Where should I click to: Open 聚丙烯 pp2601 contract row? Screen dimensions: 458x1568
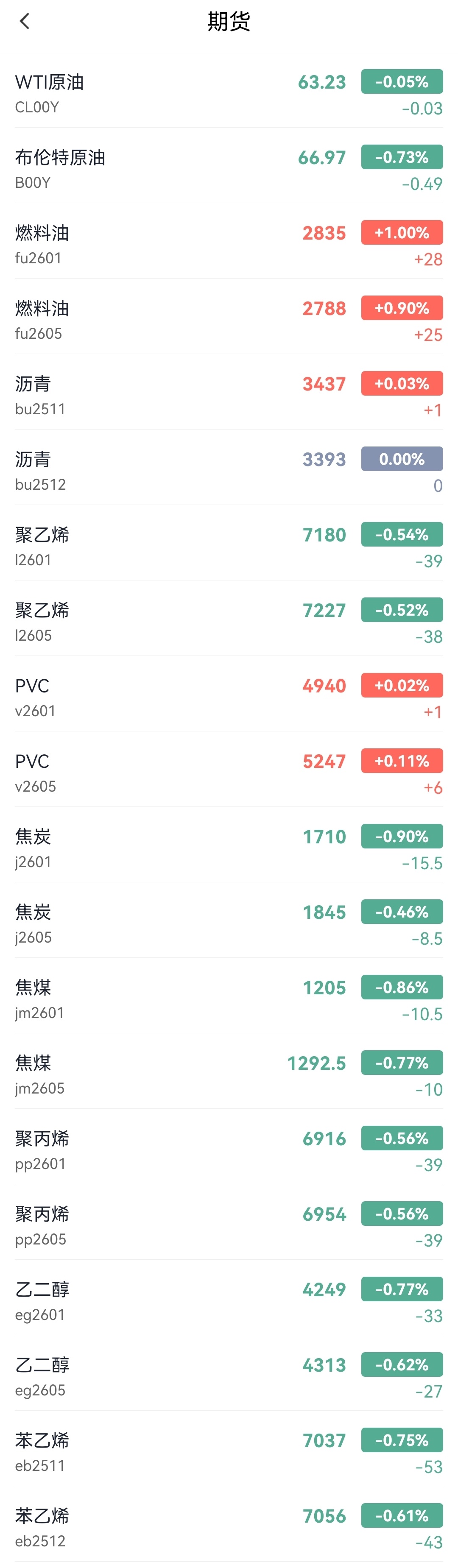click(229, 1147)
